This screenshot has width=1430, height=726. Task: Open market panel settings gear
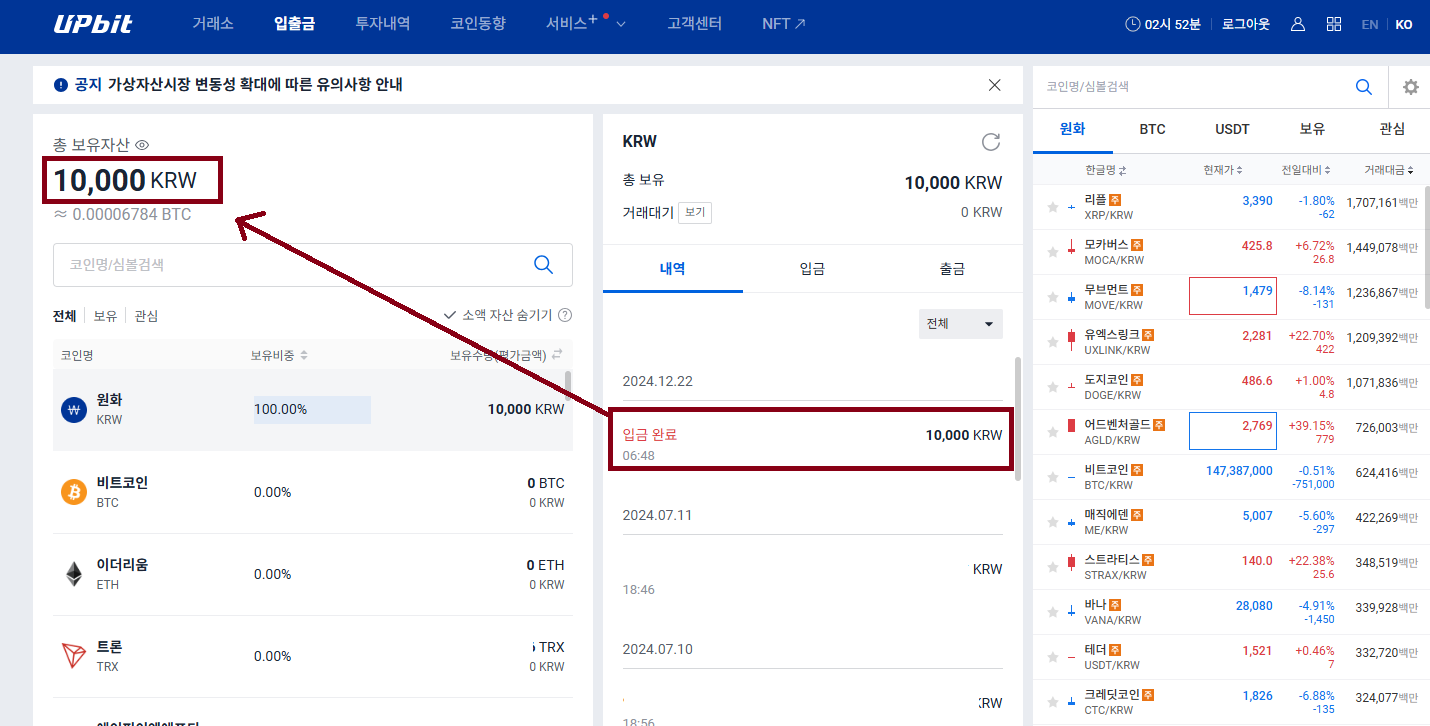click(1410, 87)
